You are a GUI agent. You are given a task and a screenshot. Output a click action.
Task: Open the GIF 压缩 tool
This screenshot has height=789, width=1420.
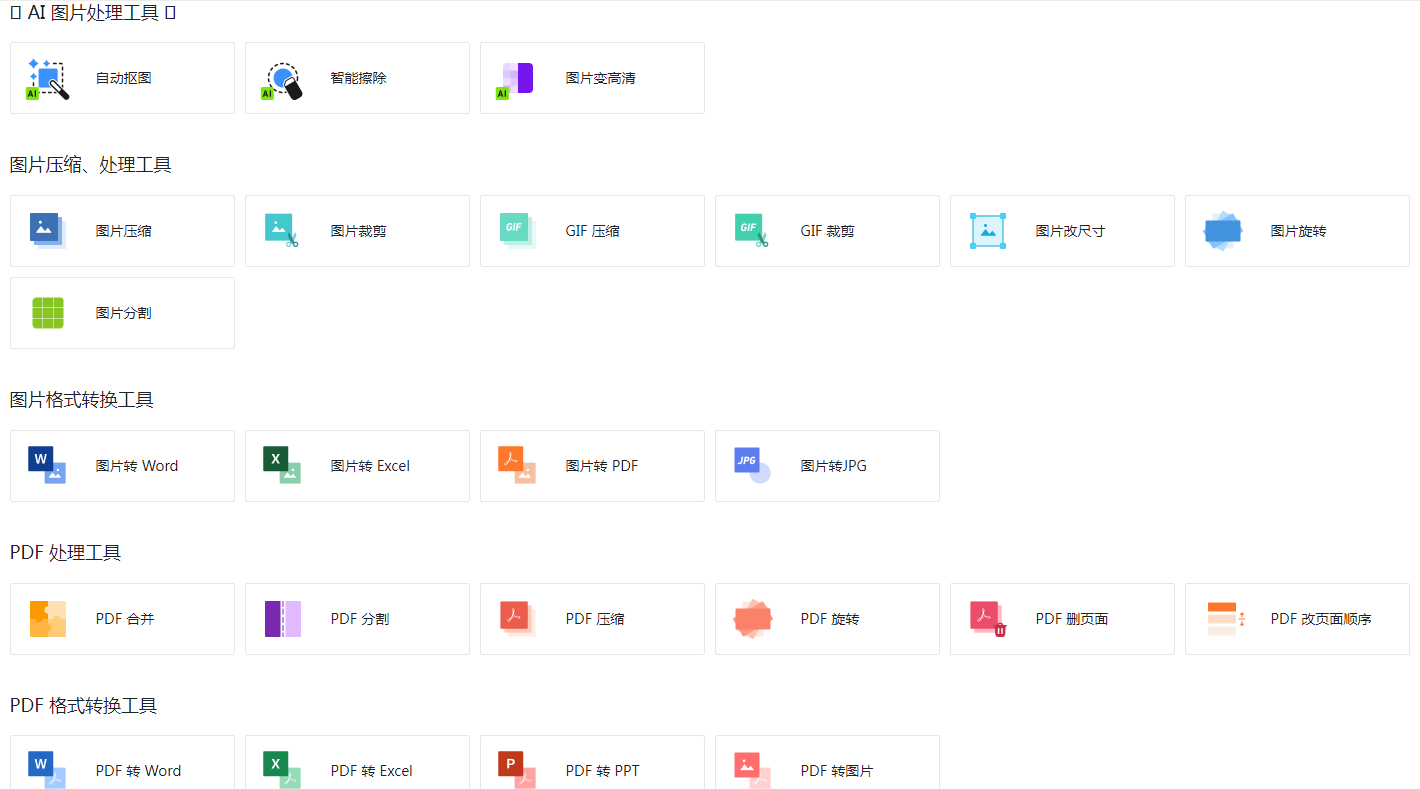tap(592, 231)
